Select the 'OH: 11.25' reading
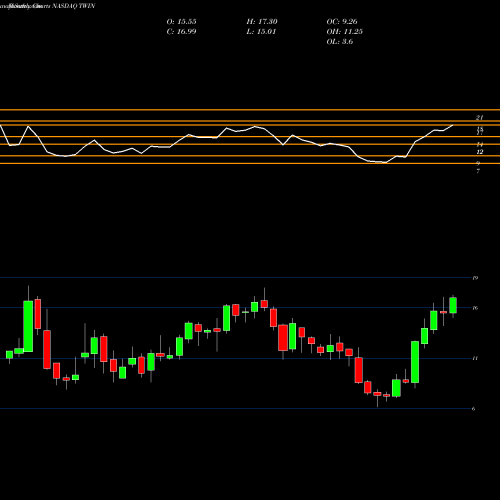 345,32
